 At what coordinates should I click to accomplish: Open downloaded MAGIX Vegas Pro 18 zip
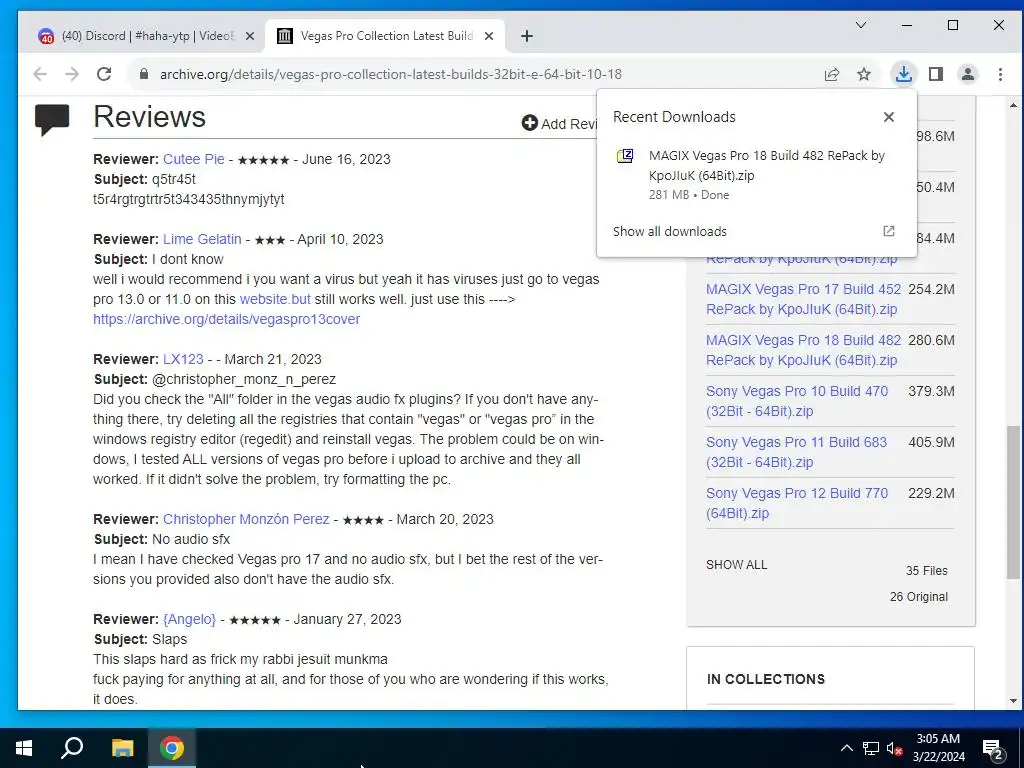(767, 165)
